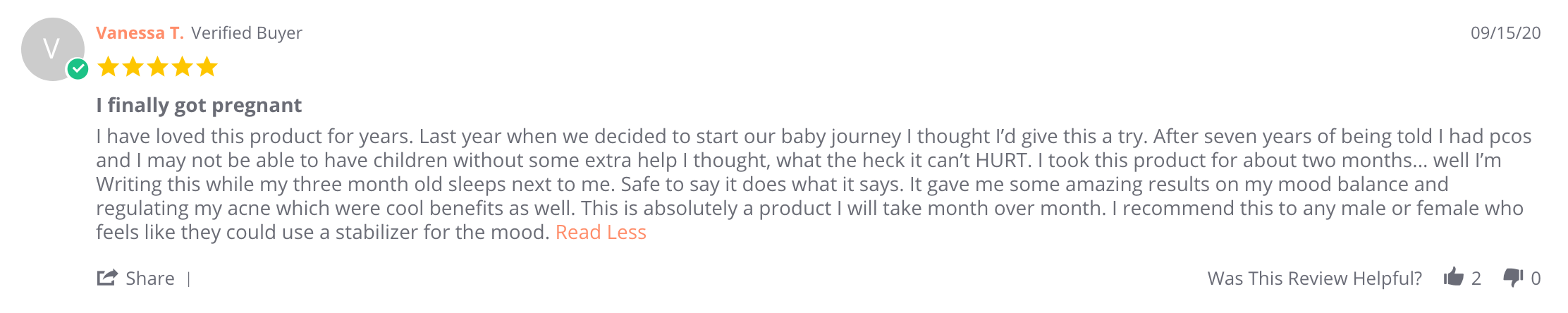The height and width of the screenshot is (313, 1568).
Task: Upvote the review with thumbs up icon
Action: [1453, 277]
